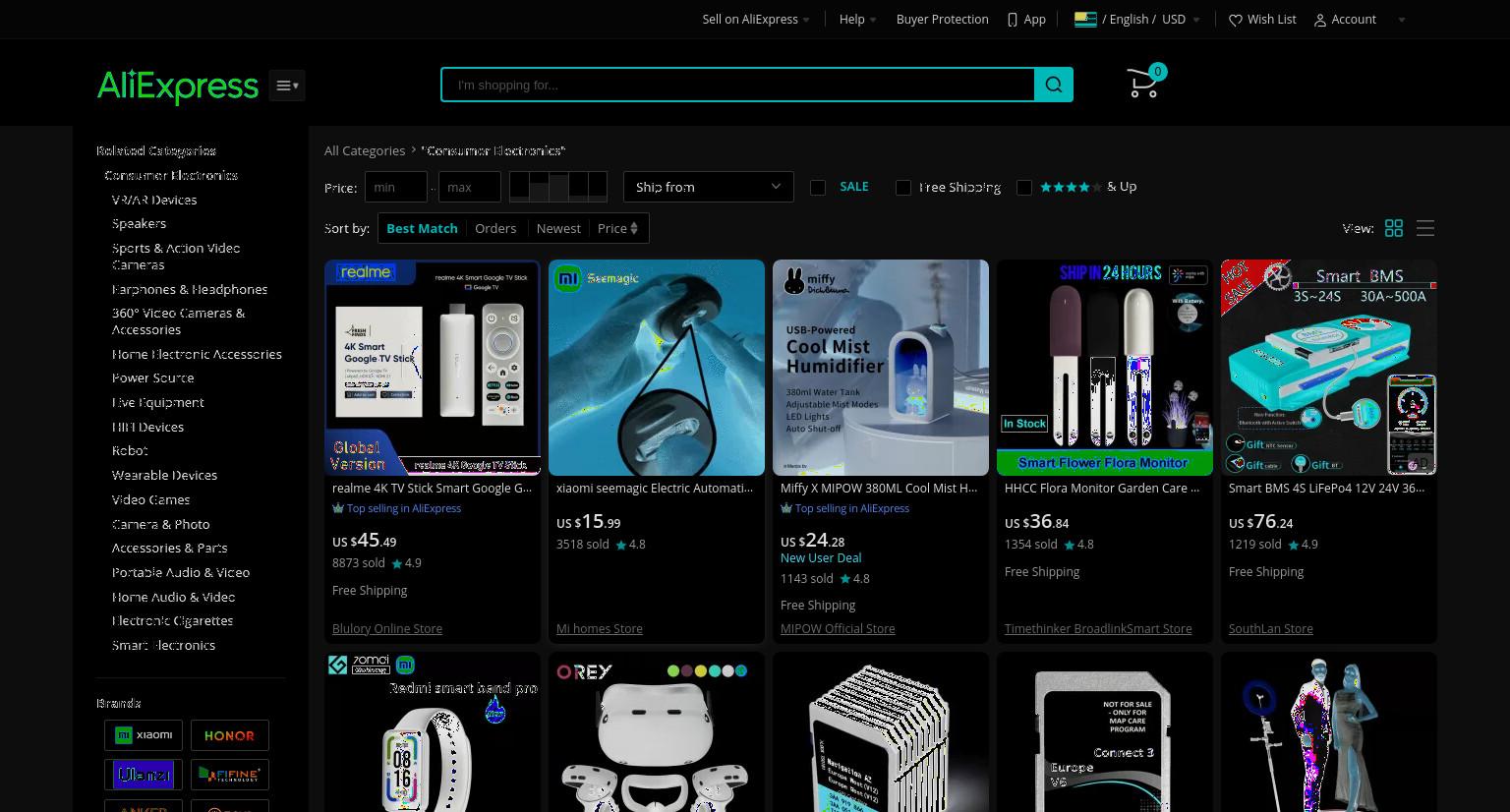
Task: Open HHCC Flora Monitor product image
Action: [x=1105, y=368]
